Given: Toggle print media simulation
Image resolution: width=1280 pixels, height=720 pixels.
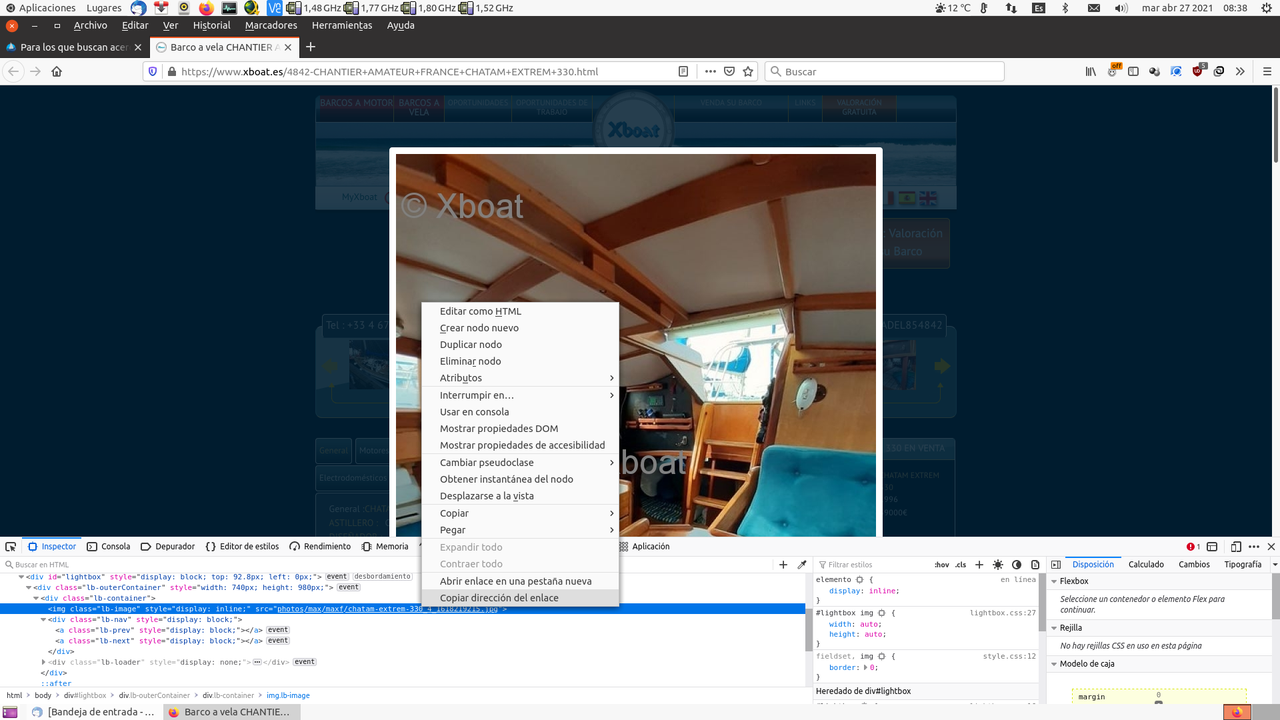Looking at the screenshot, I should coord(1035,565).
